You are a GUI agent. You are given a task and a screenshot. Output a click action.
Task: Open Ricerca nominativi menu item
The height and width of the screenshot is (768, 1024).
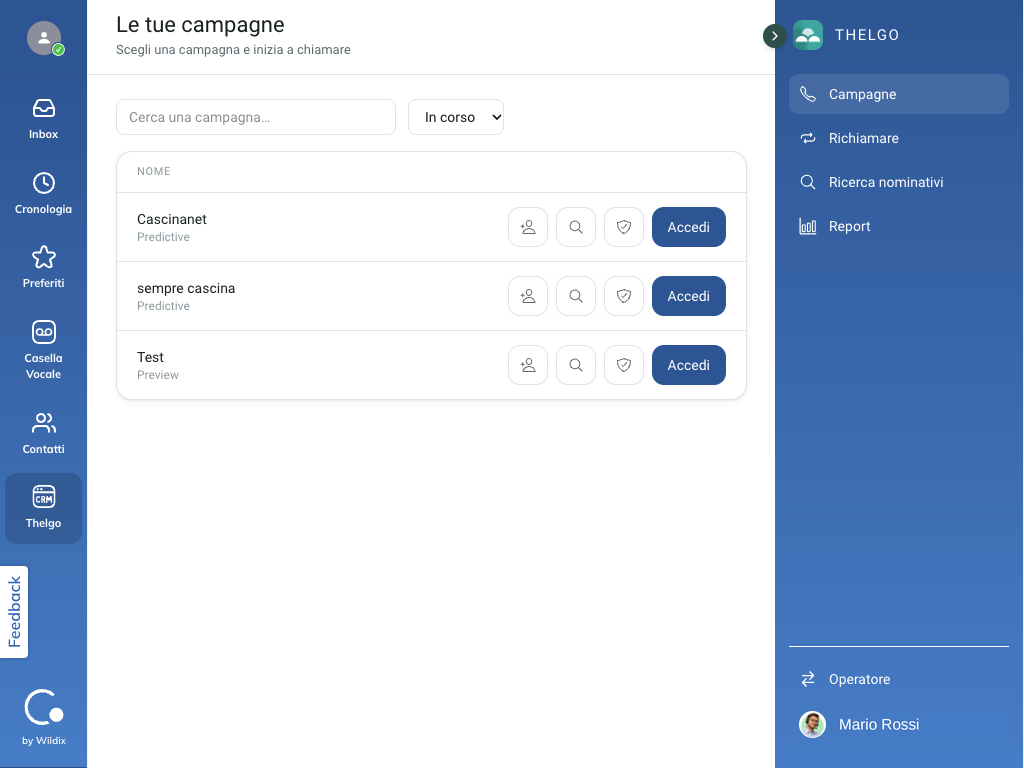pos(899,182)
